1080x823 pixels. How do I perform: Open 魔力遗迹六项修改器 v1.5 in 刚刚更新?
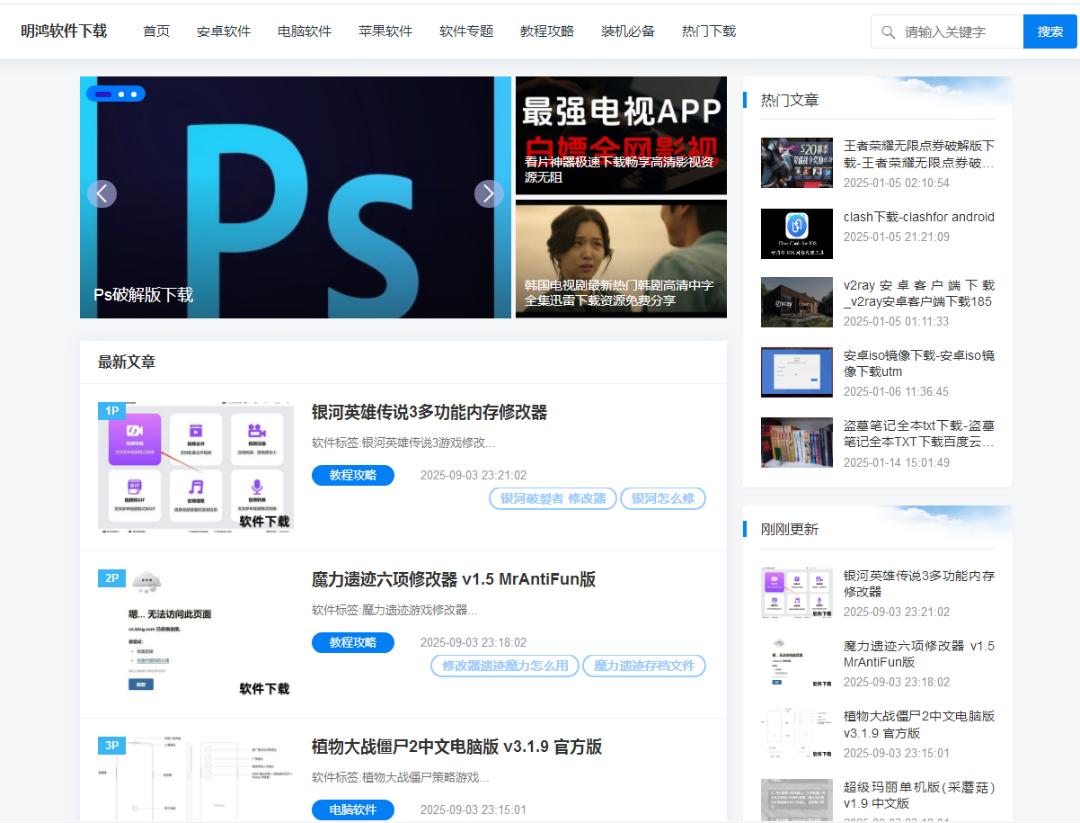919,654
